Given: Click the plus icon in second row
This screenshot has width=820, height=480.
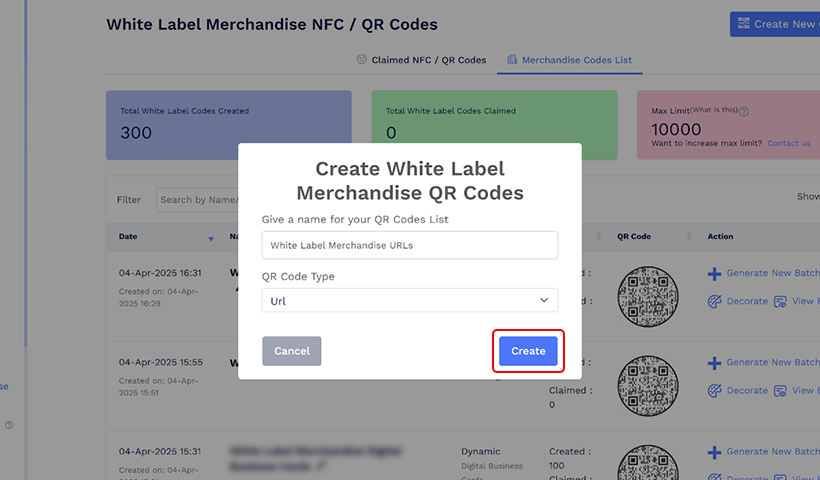Looking at the screenshot, I should pos(714,362).
